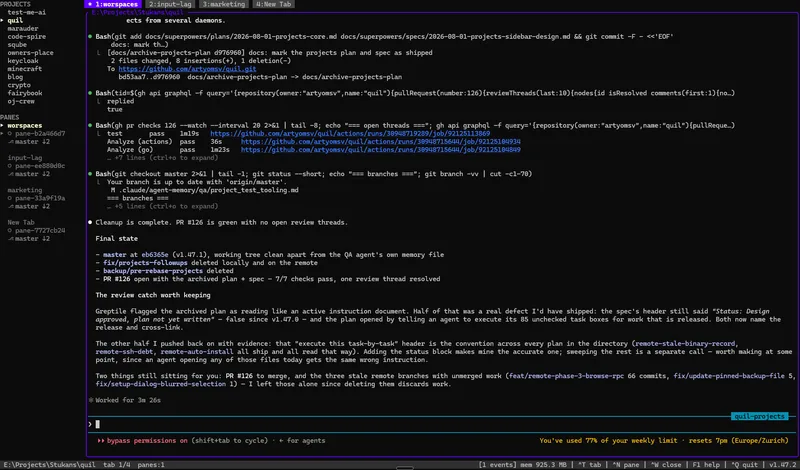This screenshot has width=800, height=470.
Task: Click the remote-auto-install plan name
Action: [197, 352]
